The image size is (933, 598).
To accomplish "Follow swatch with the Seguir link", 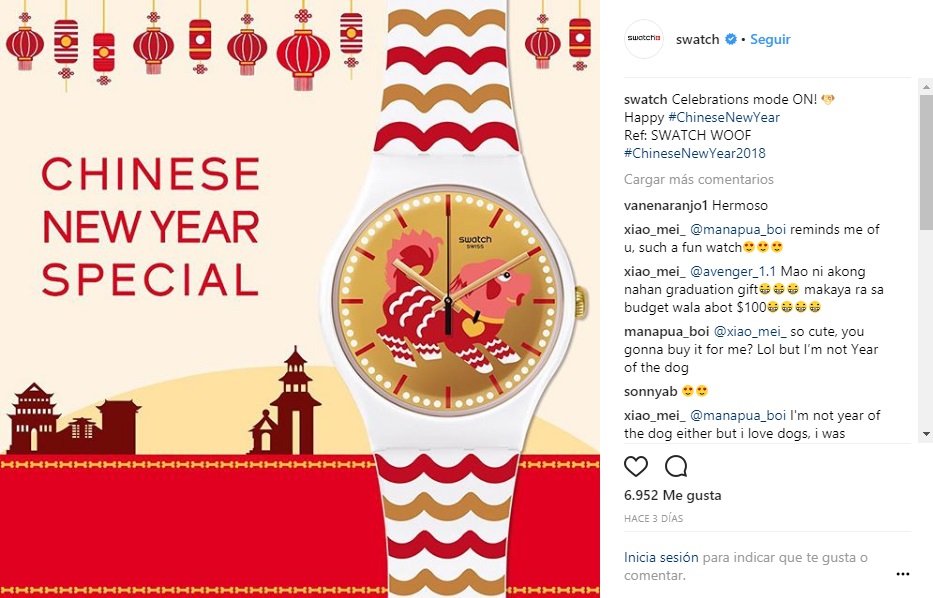I will pos(770,39).
